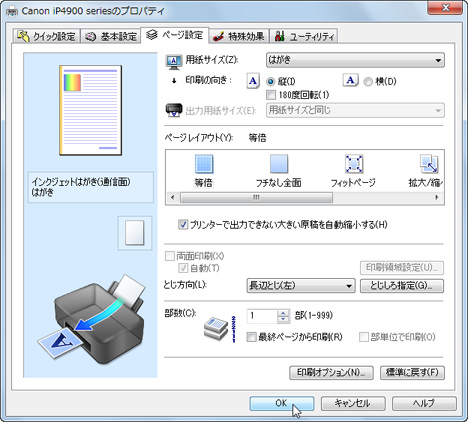Select the 横 landscape radio button
Image resolution: width=468 pixels, height=422 pixels.
368,82
